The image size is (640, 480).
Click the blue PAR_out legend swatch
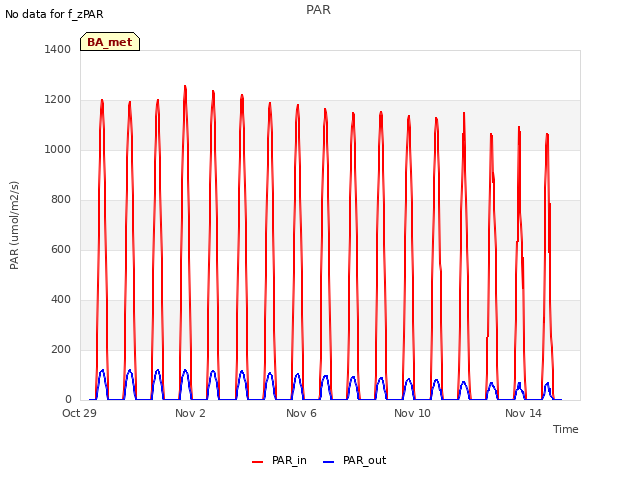(328, 462)
